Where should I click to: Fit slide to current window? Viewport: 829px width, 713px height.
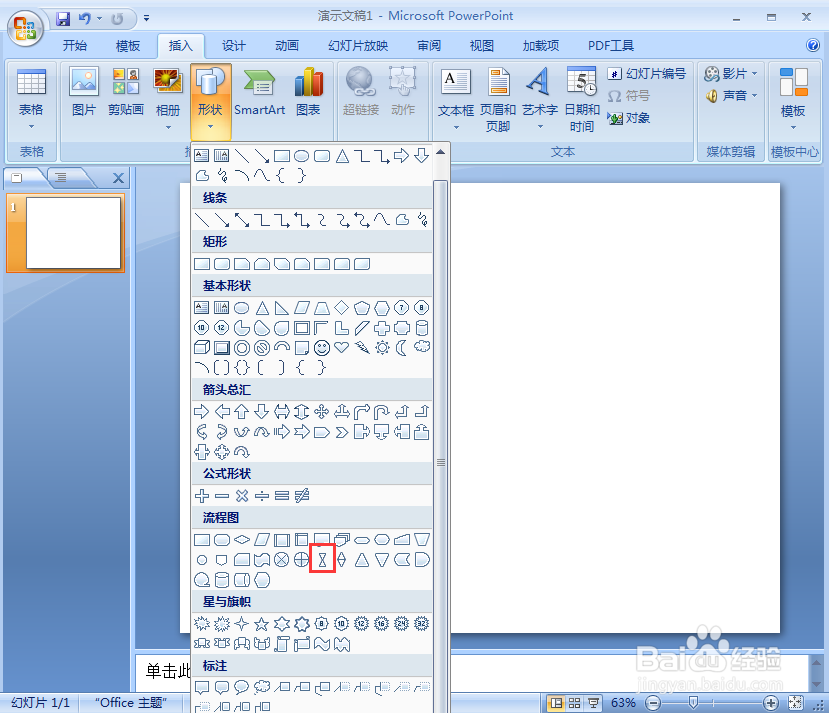coord(795,703)
